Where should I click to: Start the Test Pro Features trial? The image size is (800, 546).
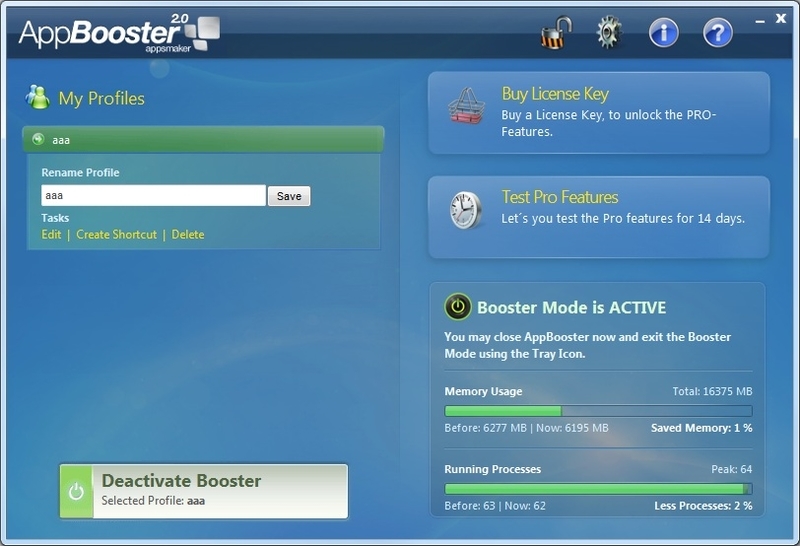(x=598, y=217)
